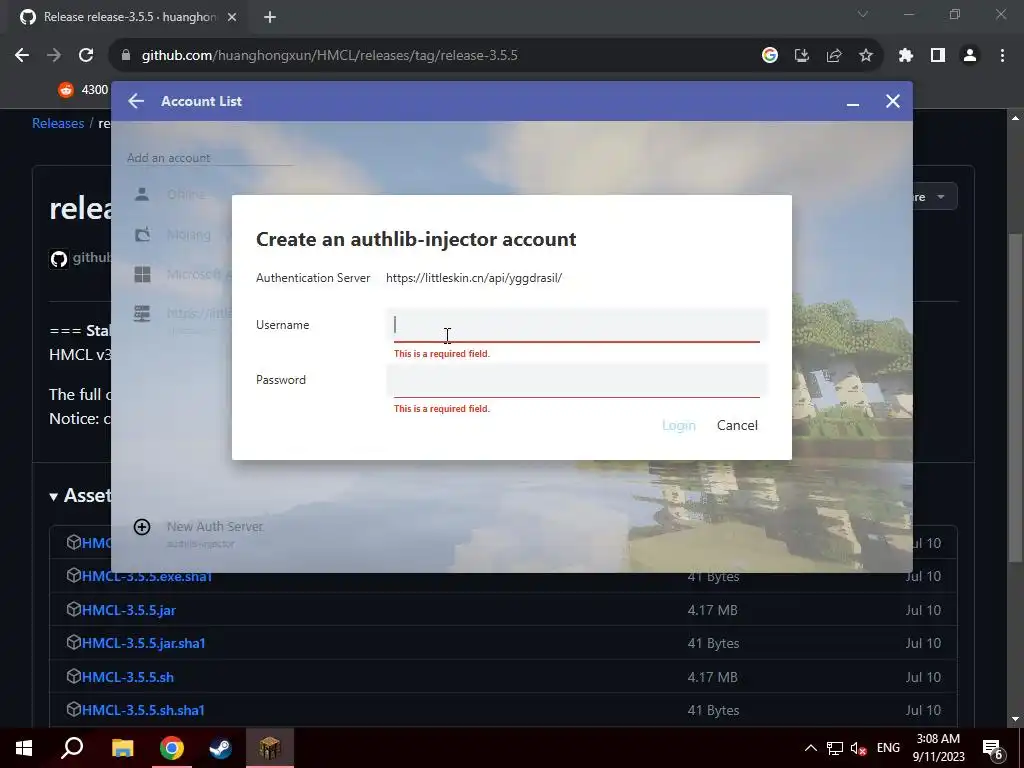Bookmark this page with the star icon
This screenshot has height=768, width=1024.
[866, 56]
